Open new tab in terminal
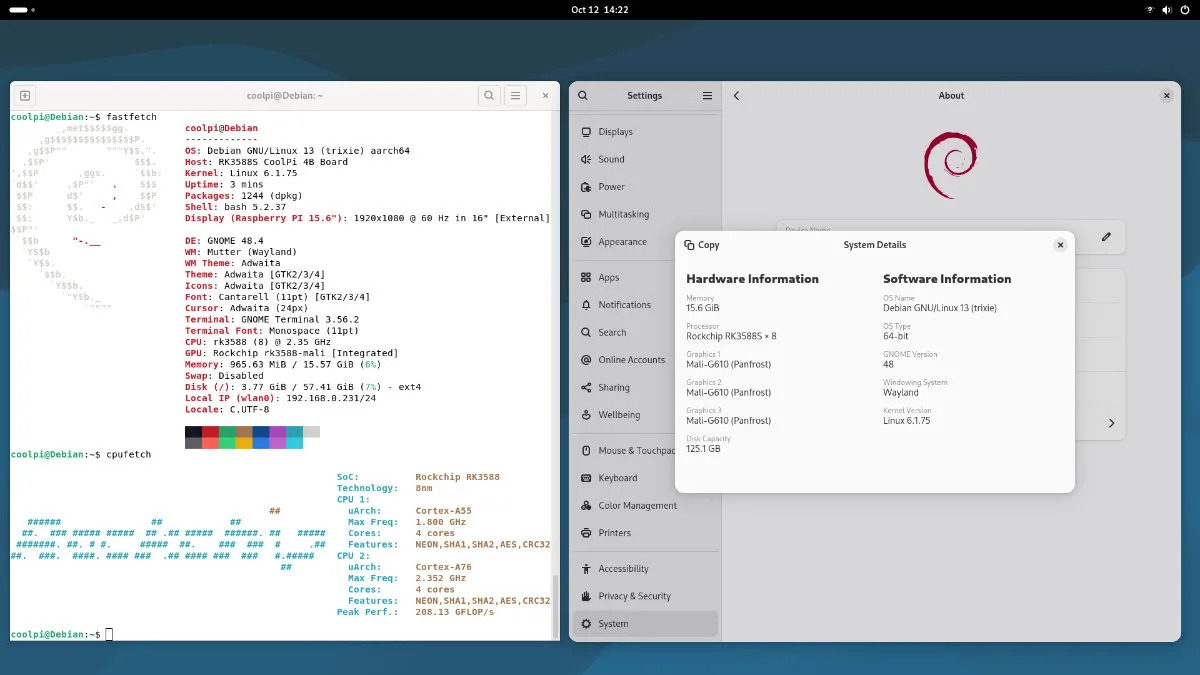The width and height of the screenshot is (1200, 675). pos(25,96)
